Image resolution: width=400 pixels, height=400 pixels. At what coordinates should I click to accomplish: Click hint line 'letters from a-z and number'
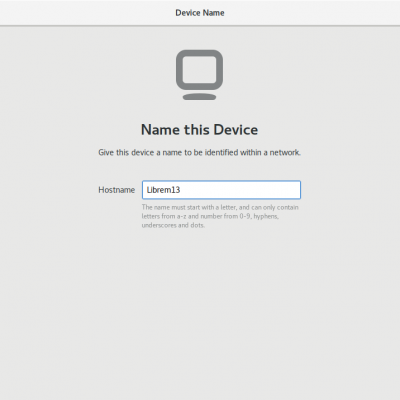210,216
